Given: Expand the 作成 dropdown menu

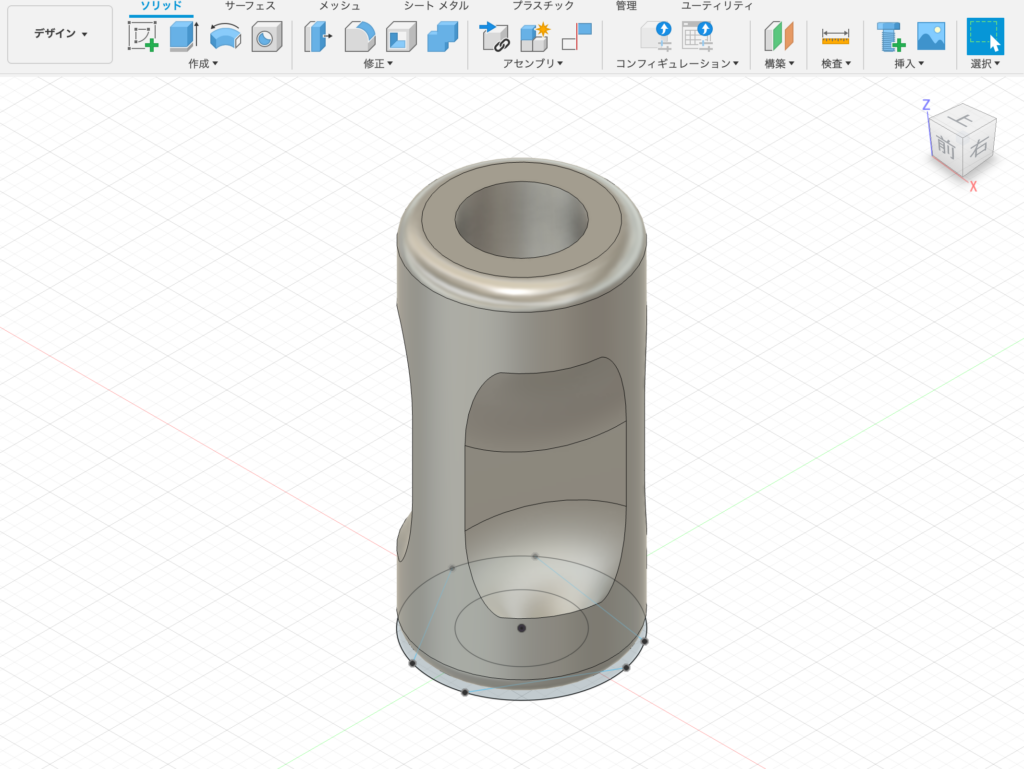Looking at the screenshot, I should click(x=203, y=64).
